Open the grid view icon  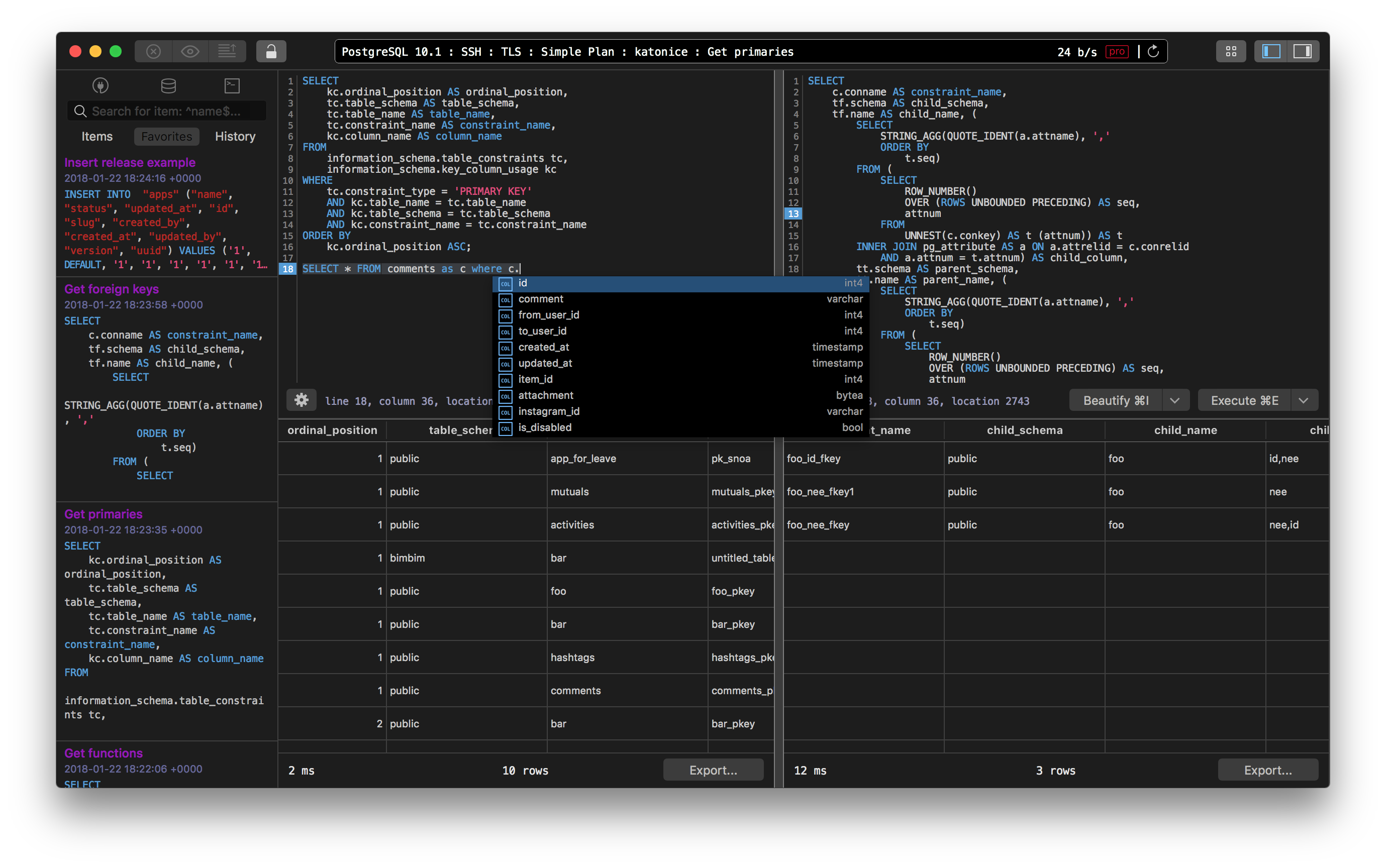[x=1230, y=52]
